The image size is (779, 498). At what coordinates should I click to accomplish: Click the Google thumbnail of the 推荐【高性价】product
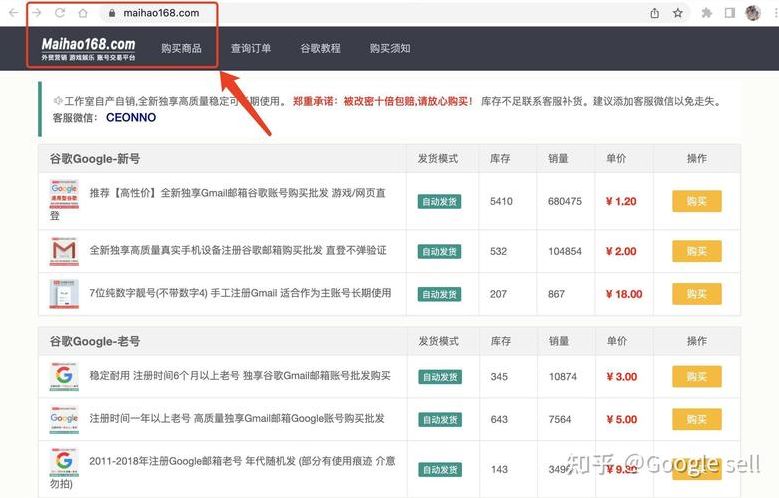64,194
